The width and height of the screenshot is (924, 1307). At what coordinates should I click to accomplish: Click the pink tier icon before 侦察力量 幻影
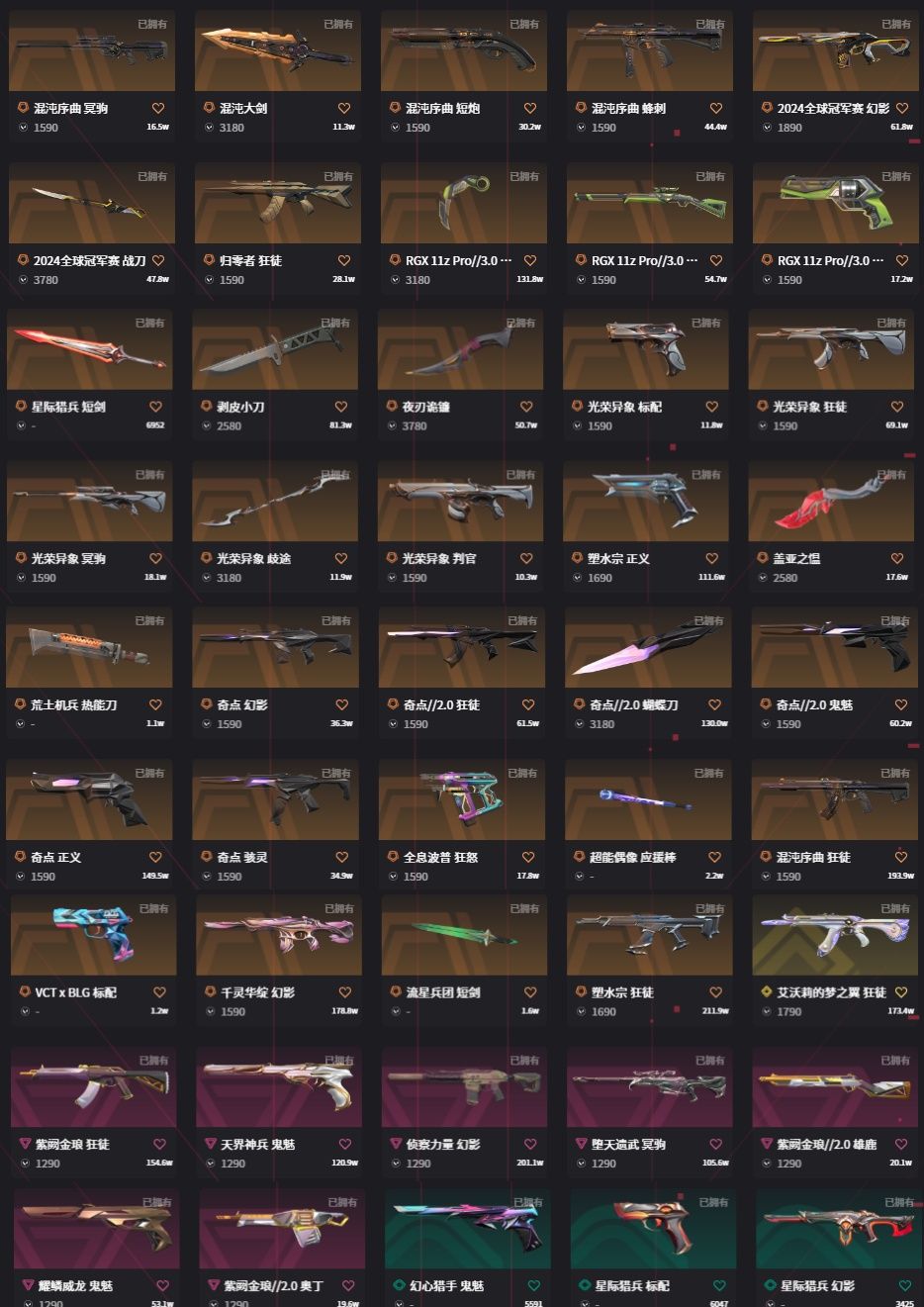point(396,1144)
